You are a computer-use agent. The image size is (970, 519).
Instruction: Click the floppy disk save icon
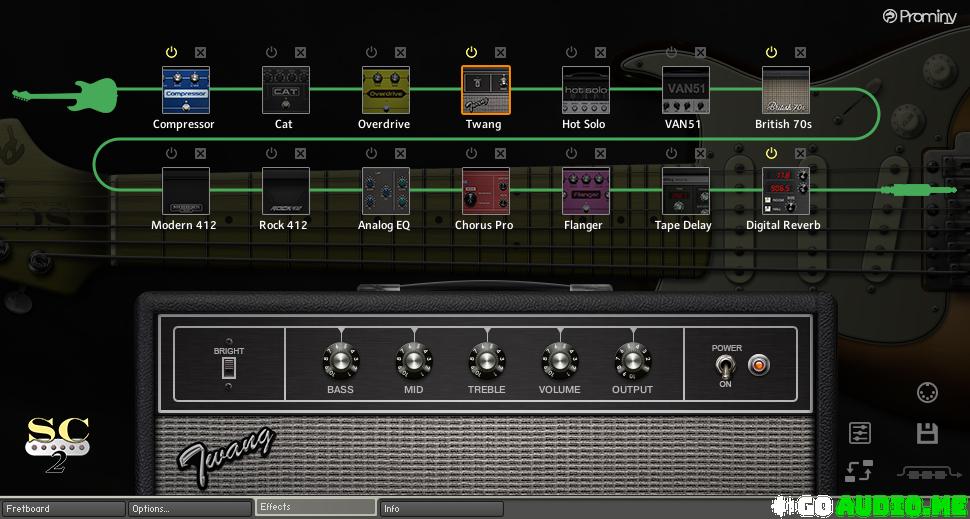pyautogui.click(x=927, y=433)
